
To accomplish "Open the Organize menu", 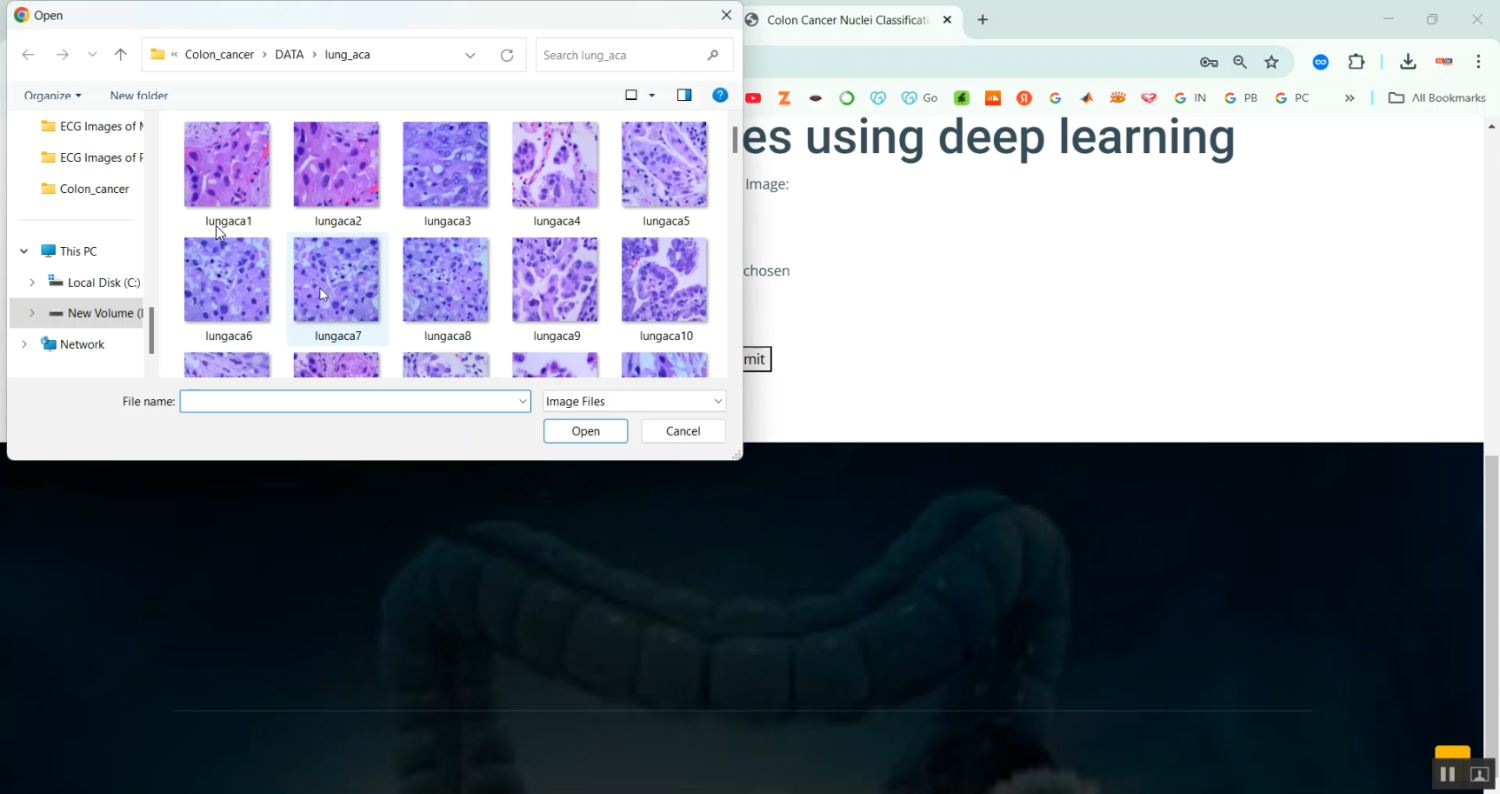I will [52, 96].
